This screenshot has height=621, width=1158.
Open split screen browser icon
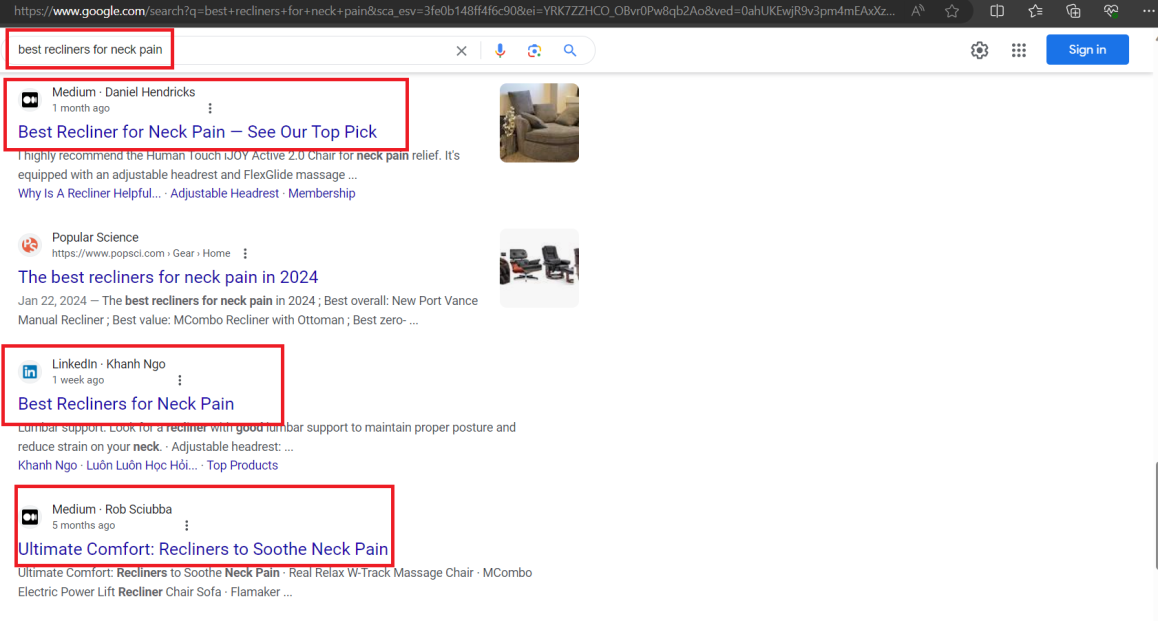996,11
